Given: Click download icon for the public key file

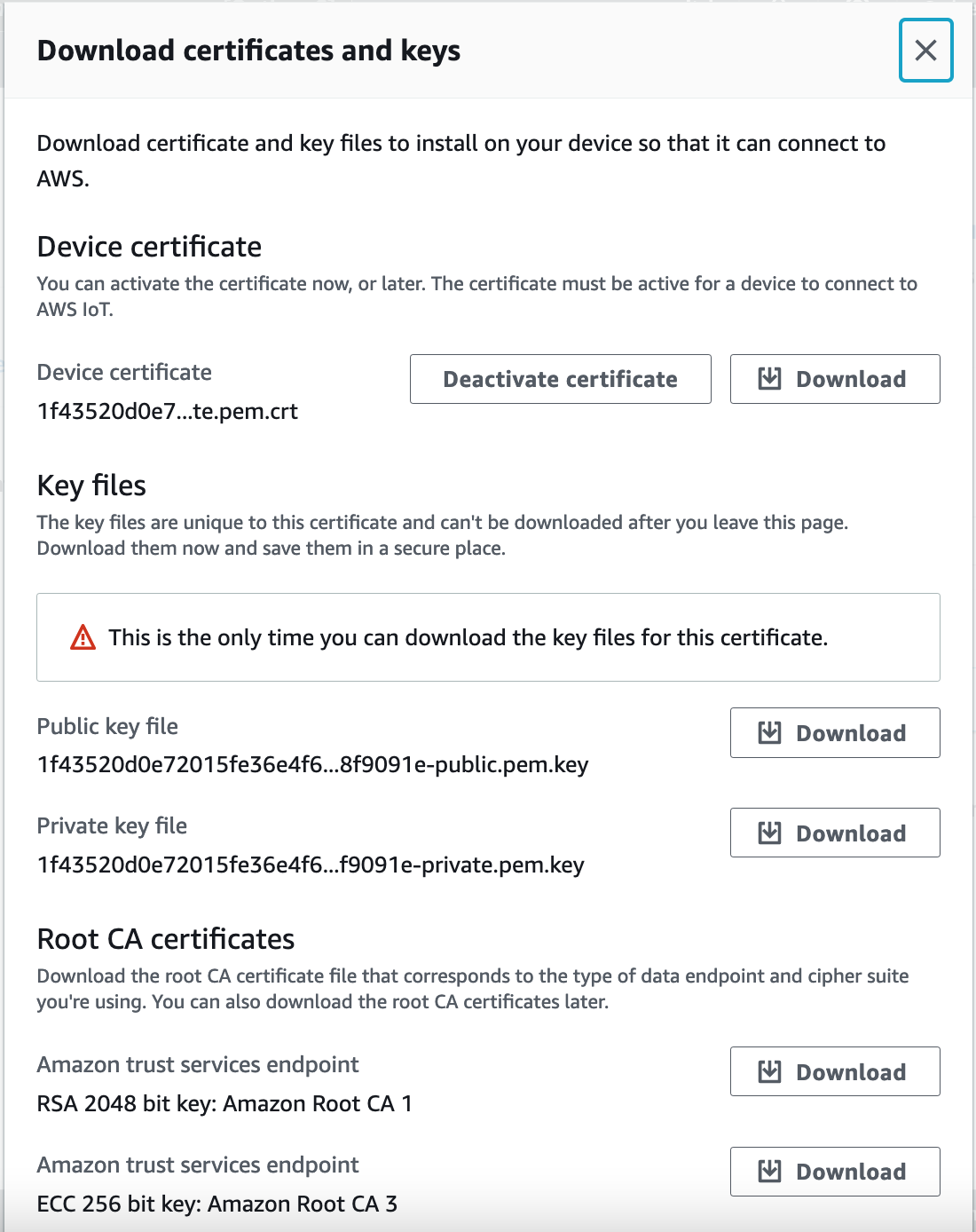Looking at the screenshot, I should [x=769, y=733].
